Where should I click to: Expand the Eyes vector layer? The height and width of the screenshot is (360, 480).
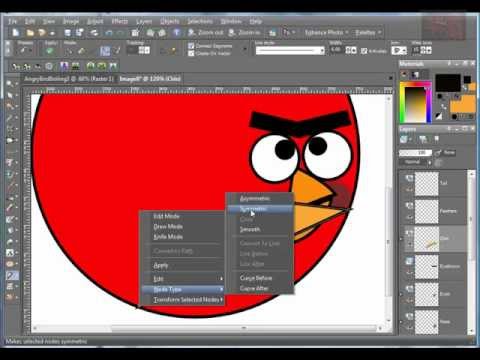tap(402, 295)
